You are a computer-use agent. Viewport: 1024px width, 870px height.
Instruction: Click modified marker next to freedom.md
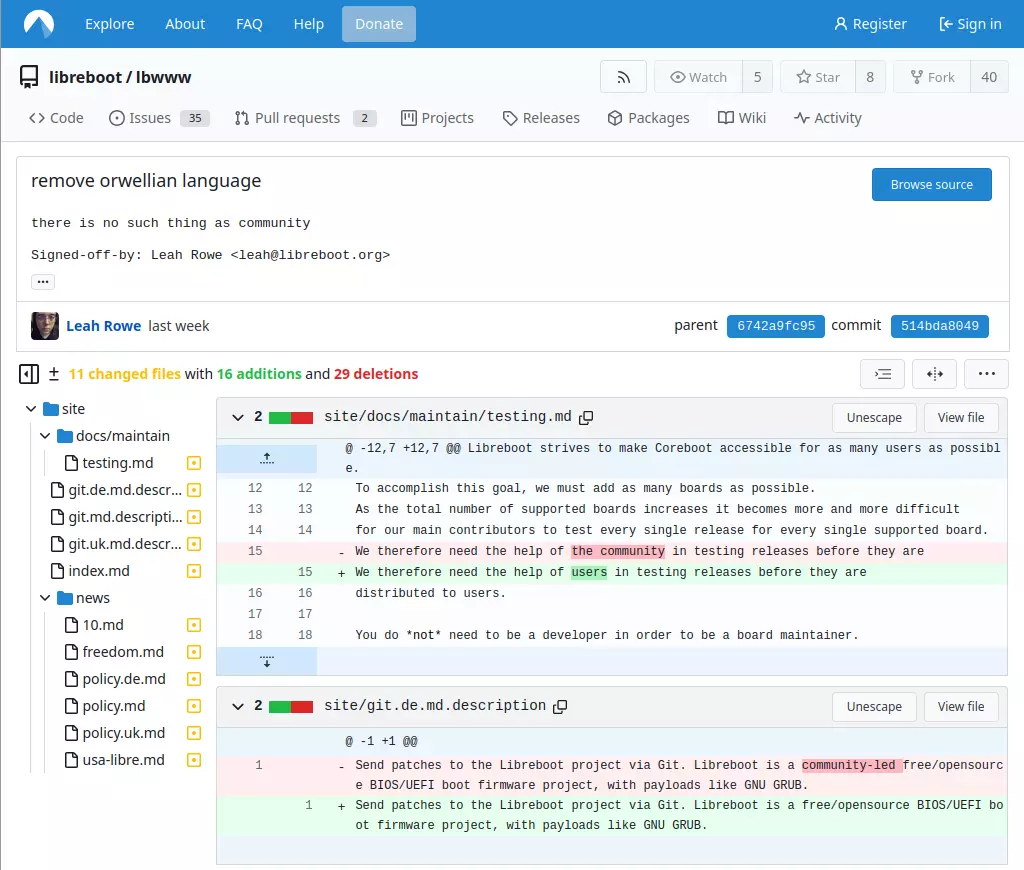pyautogui.click(x=194, y=652)
